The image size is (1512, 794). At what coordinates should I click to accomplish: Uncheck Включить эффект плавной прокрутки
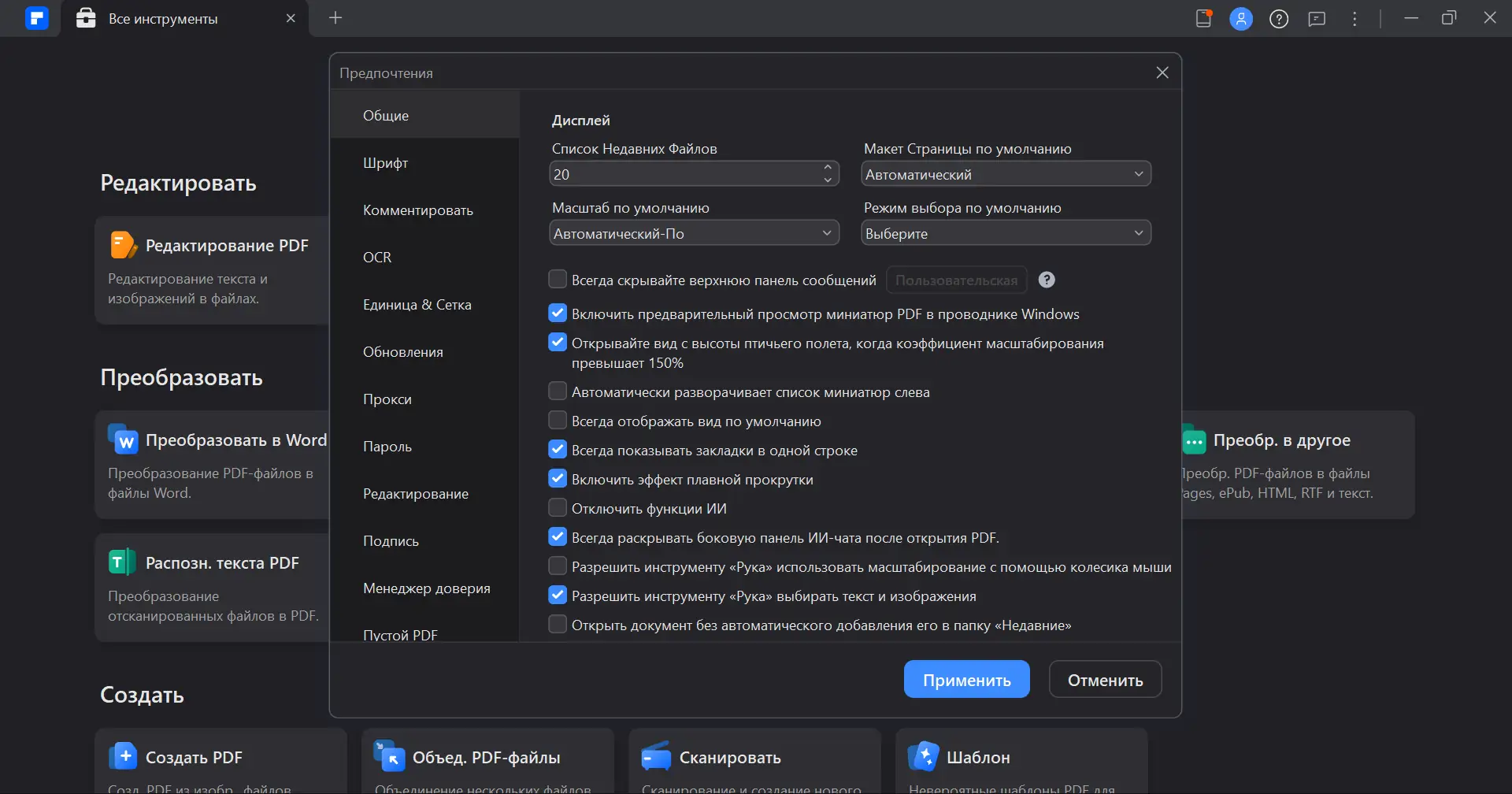pyautogui.click(x=558, y=479)
